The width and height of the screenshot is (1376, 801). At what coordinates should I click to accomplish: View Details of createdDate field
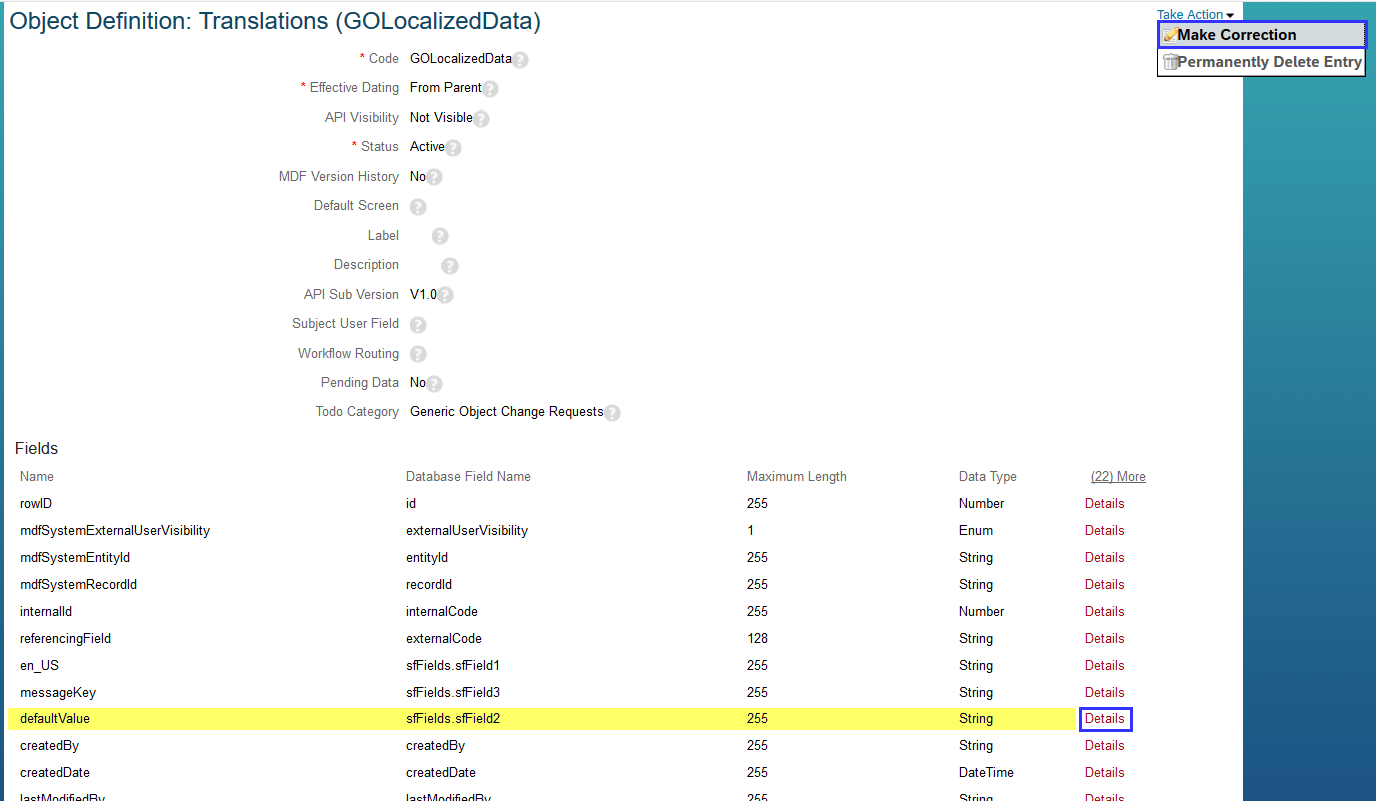coord(1105,773)
